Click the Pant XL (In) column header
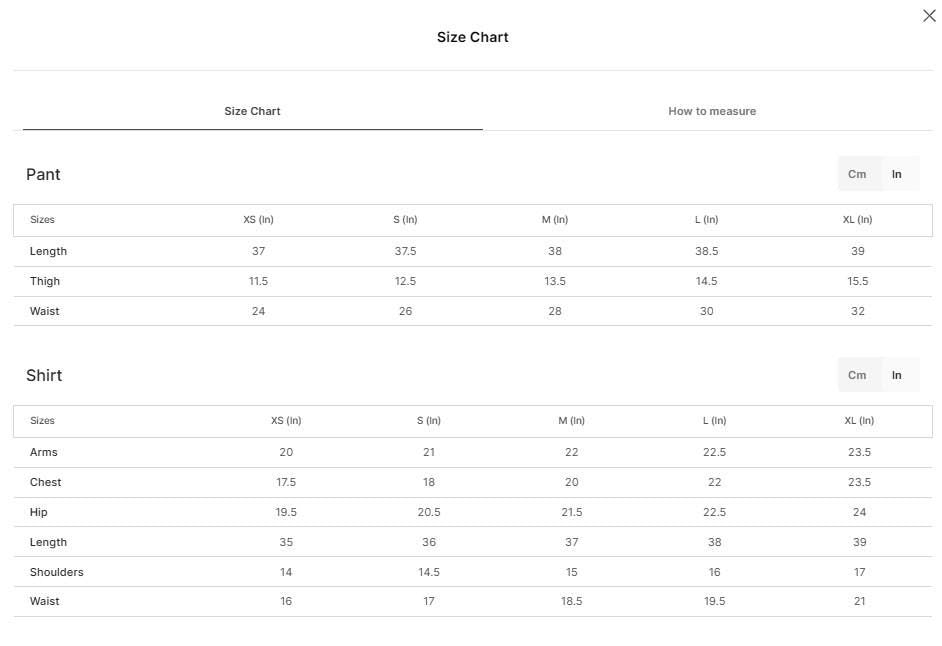 (858, 219)
